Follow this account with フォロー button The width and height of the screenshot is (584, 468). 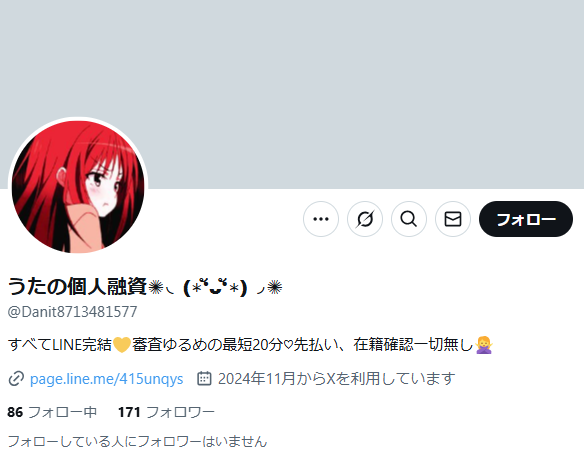coord(526,219)
